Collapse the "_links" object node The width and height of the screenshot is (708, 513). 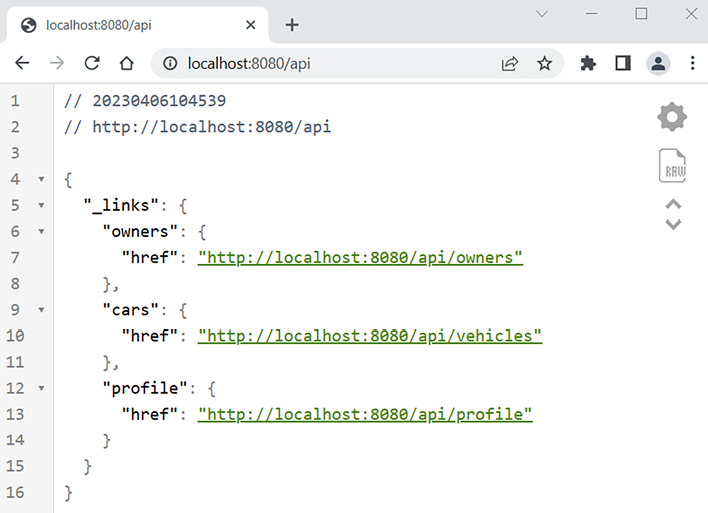point(41,206)
